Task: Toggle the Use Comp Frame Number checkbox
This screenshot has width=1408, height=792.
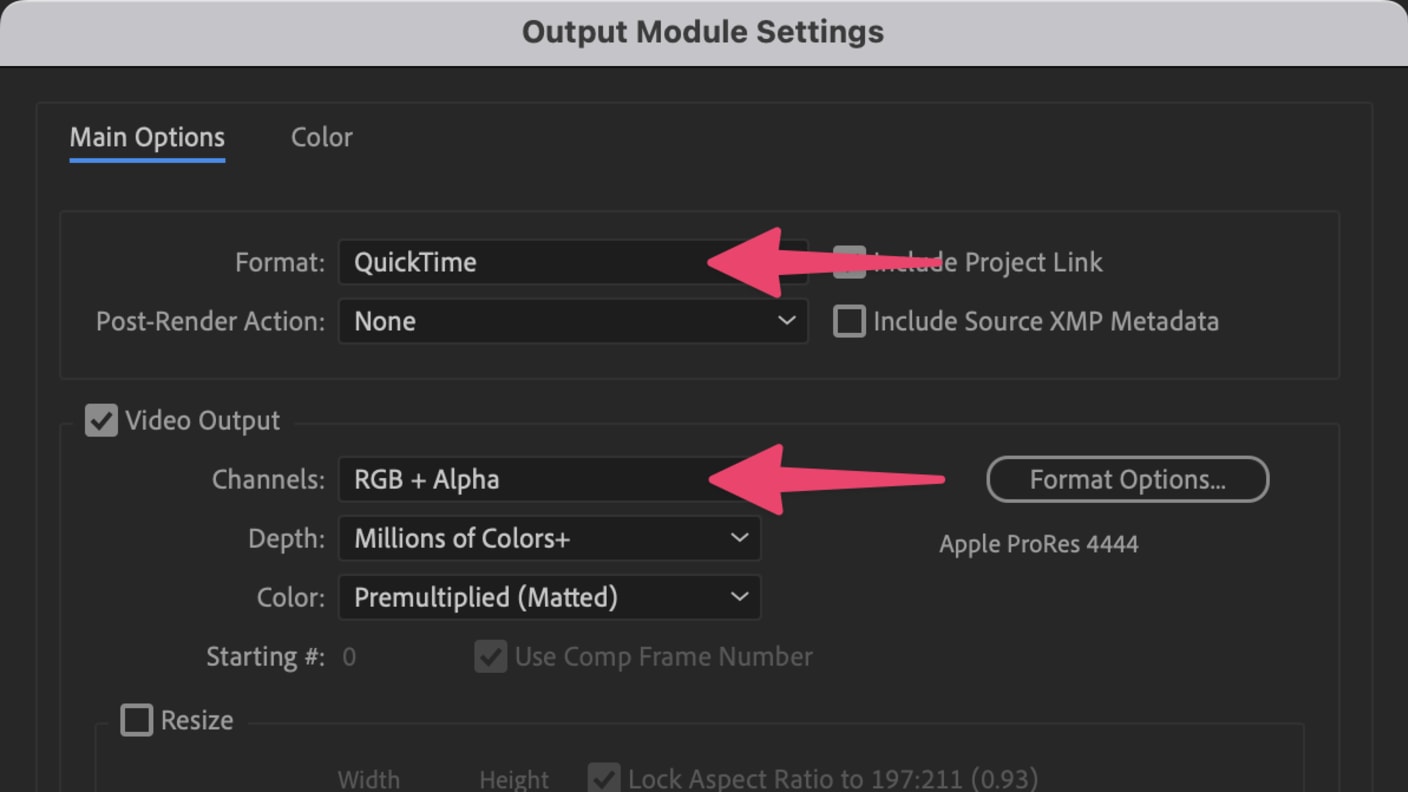Action: pyautogui.click(x=490, y=657)
